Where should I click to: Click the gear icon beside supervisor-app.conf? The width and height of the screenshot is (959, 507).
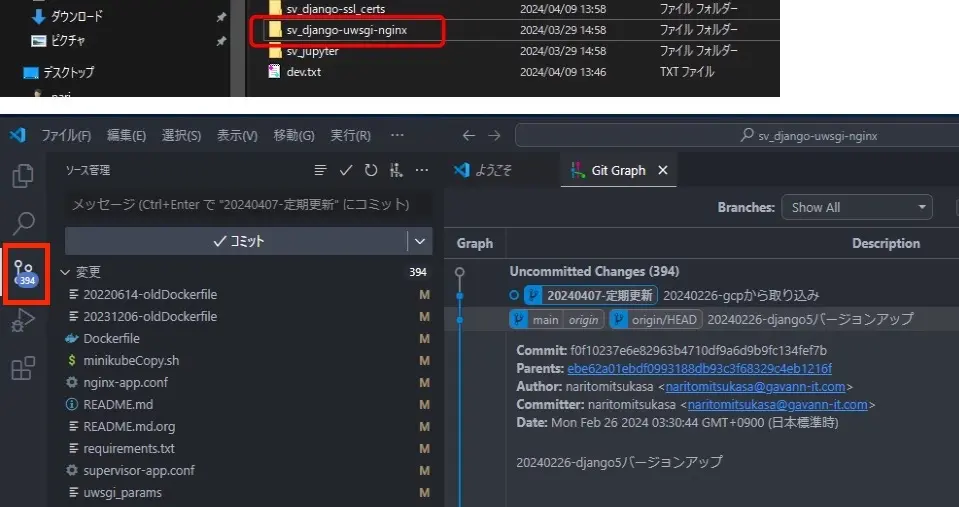(72, 470)
